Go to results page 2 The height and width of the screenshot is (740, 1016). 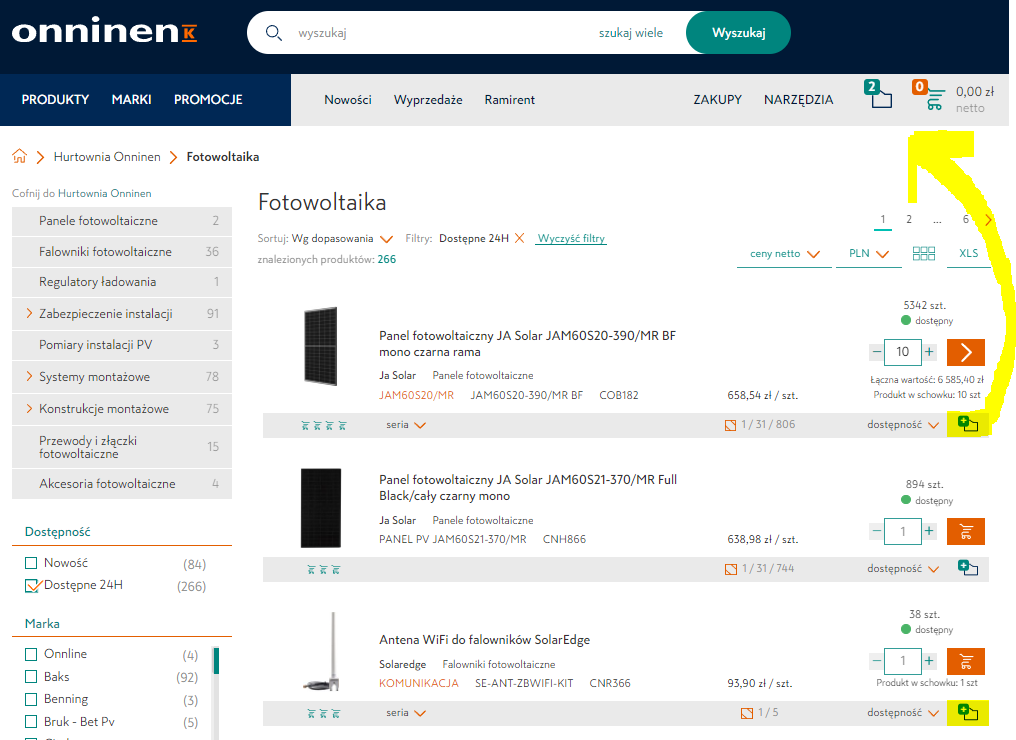pyautogui.click(x=909, y=220)
